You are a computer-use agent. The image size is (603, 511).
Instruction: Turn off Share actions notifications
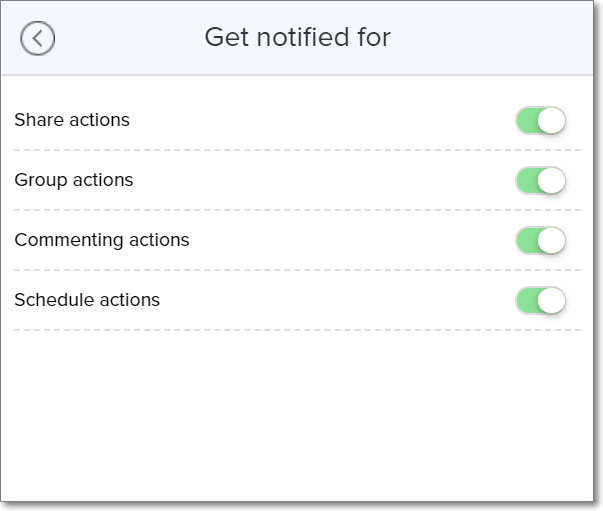(541, 121)
